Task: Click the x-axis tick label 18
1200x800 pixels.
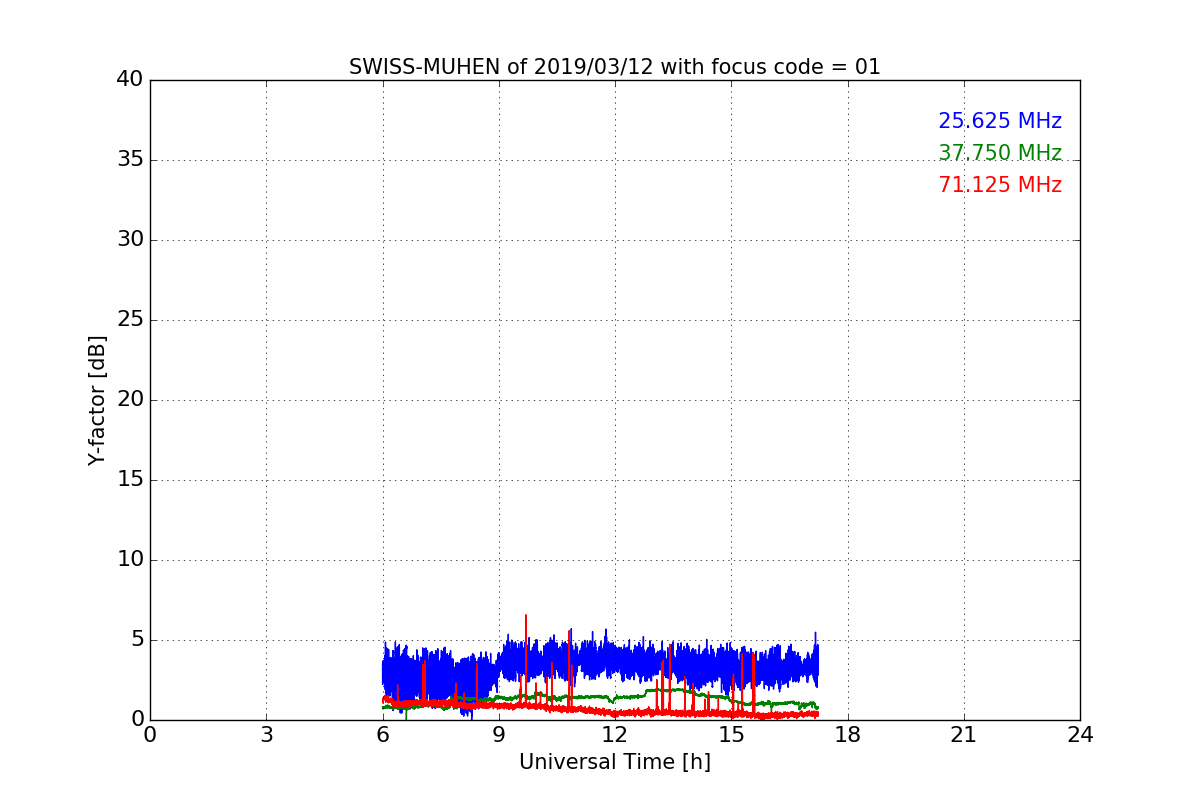Action: click(847, 735)
